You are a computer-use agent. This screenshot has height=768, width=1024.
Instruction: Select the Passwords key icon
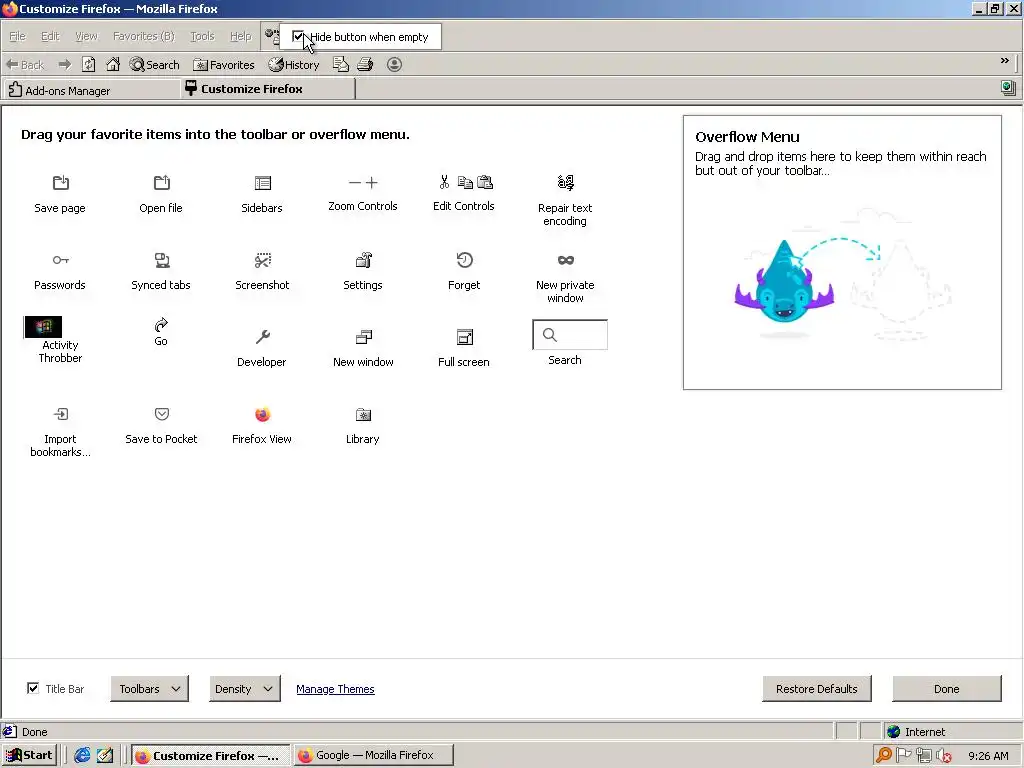tap(60, 260)
